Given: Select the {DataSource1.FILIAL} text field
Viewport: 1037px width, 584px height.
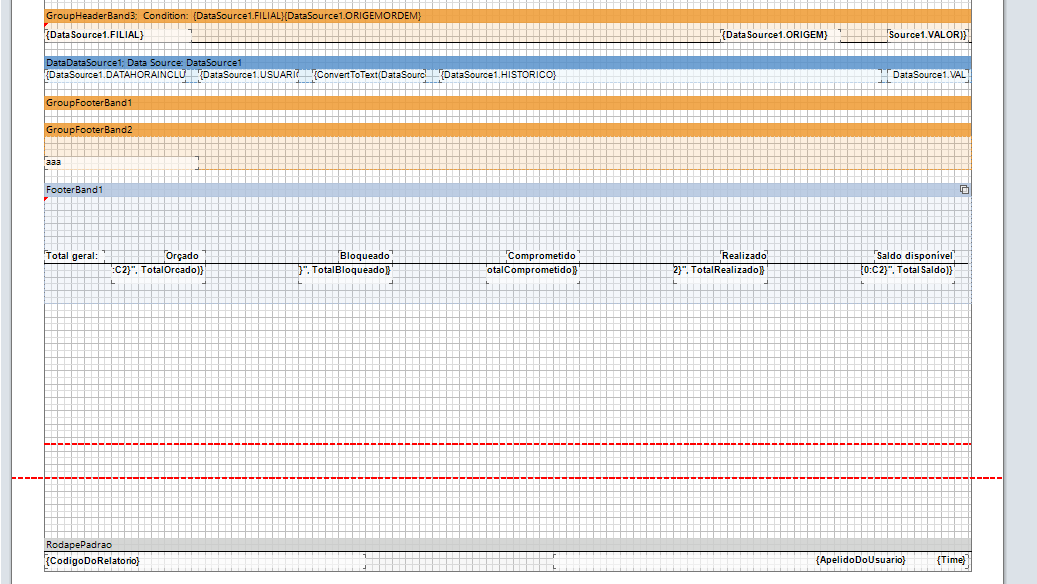Looking at the screenshot, I should [118, 35].
